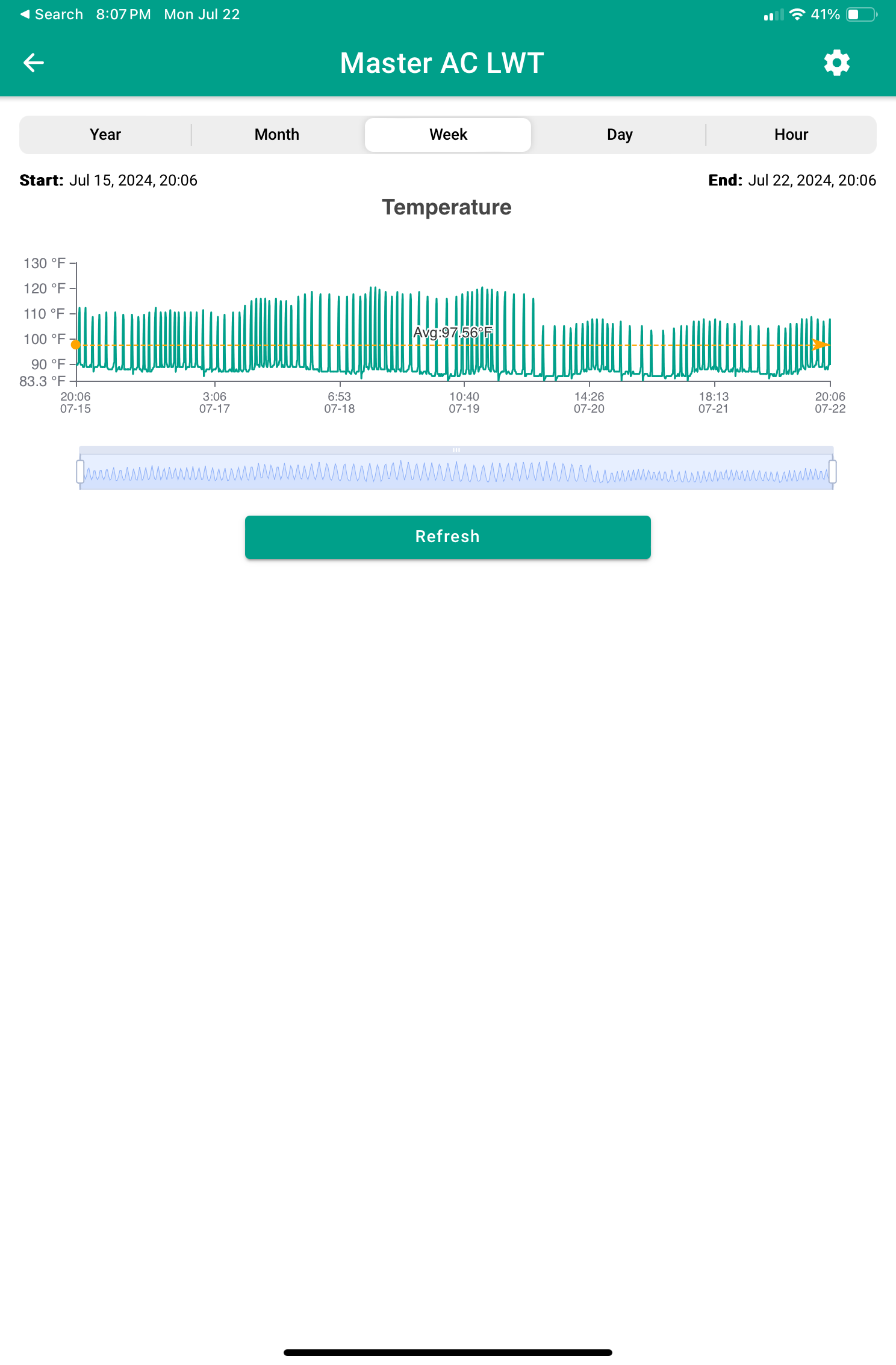The width and height of the screenshot is (896, 1365).
Task: Click the 10:40 07-19 axis time label
Action: (464, 402)
